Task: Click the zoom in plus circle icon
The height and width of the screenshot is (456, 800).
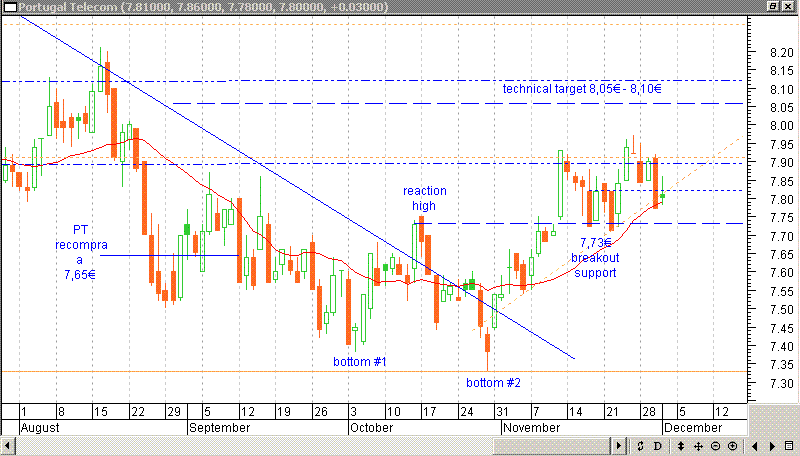Action: (732, 446)
